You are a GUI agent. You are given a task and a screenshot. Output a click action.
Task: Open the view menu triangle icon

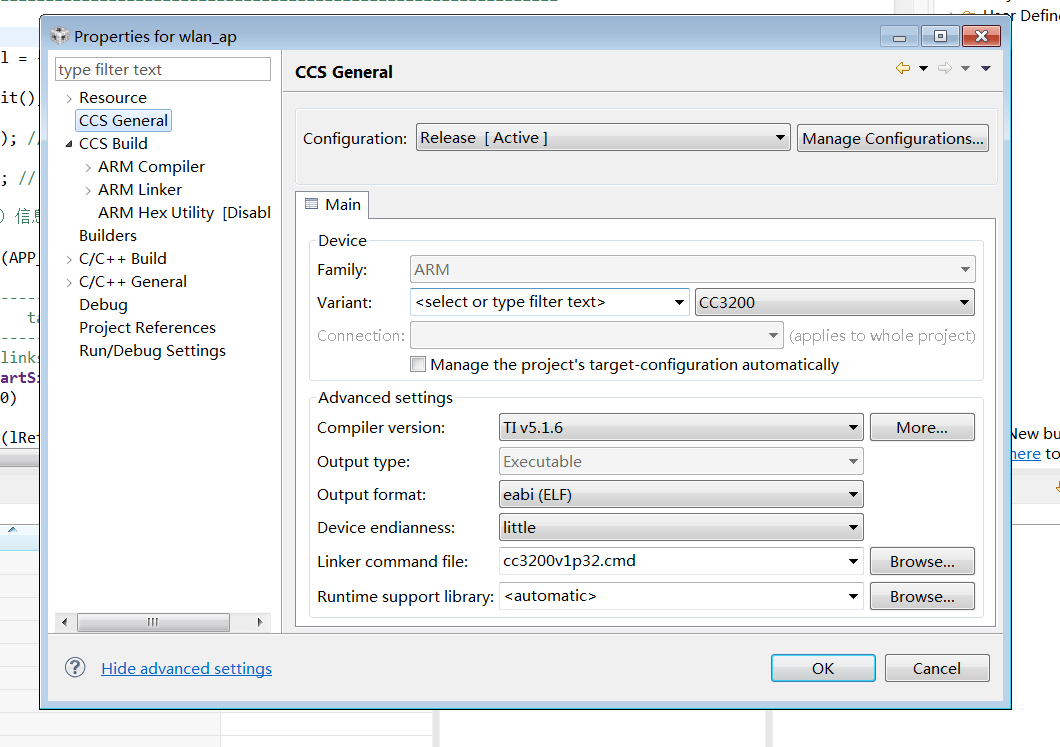pos(985,69)
